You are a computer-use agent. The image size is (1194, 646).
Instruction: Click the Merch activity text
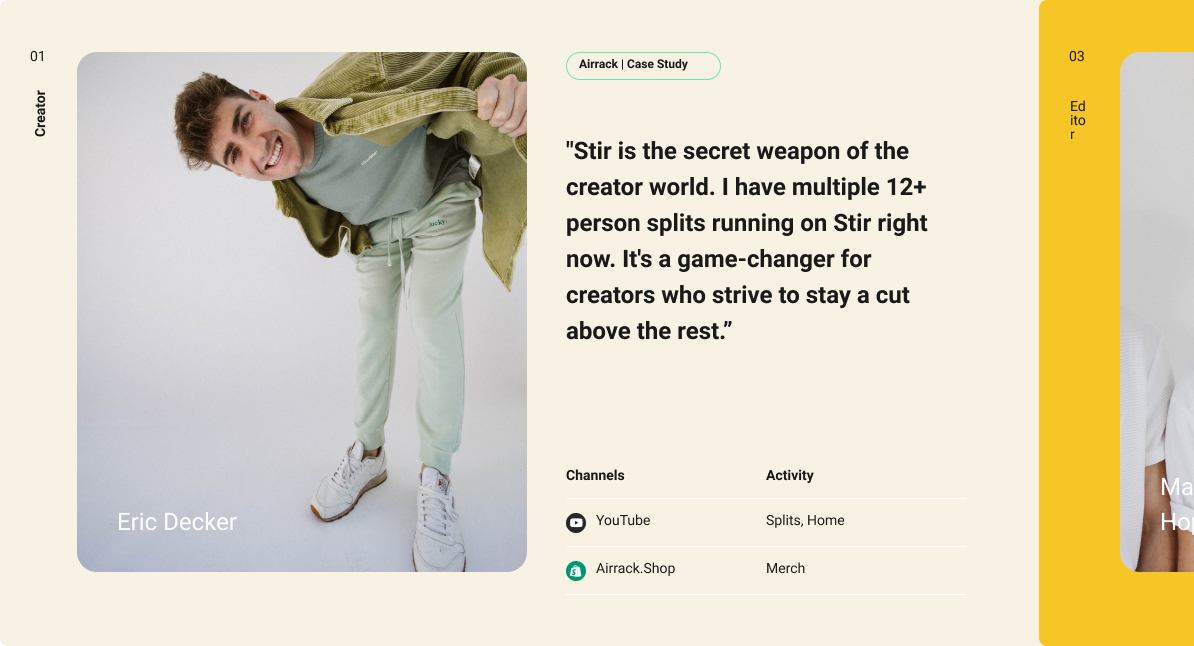coord(785,568)
